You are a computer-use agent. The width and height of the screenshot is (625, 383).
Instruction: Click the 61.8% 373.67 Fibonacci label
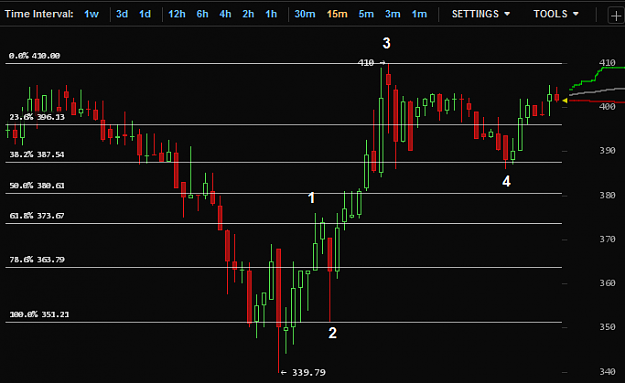point(37,216)
